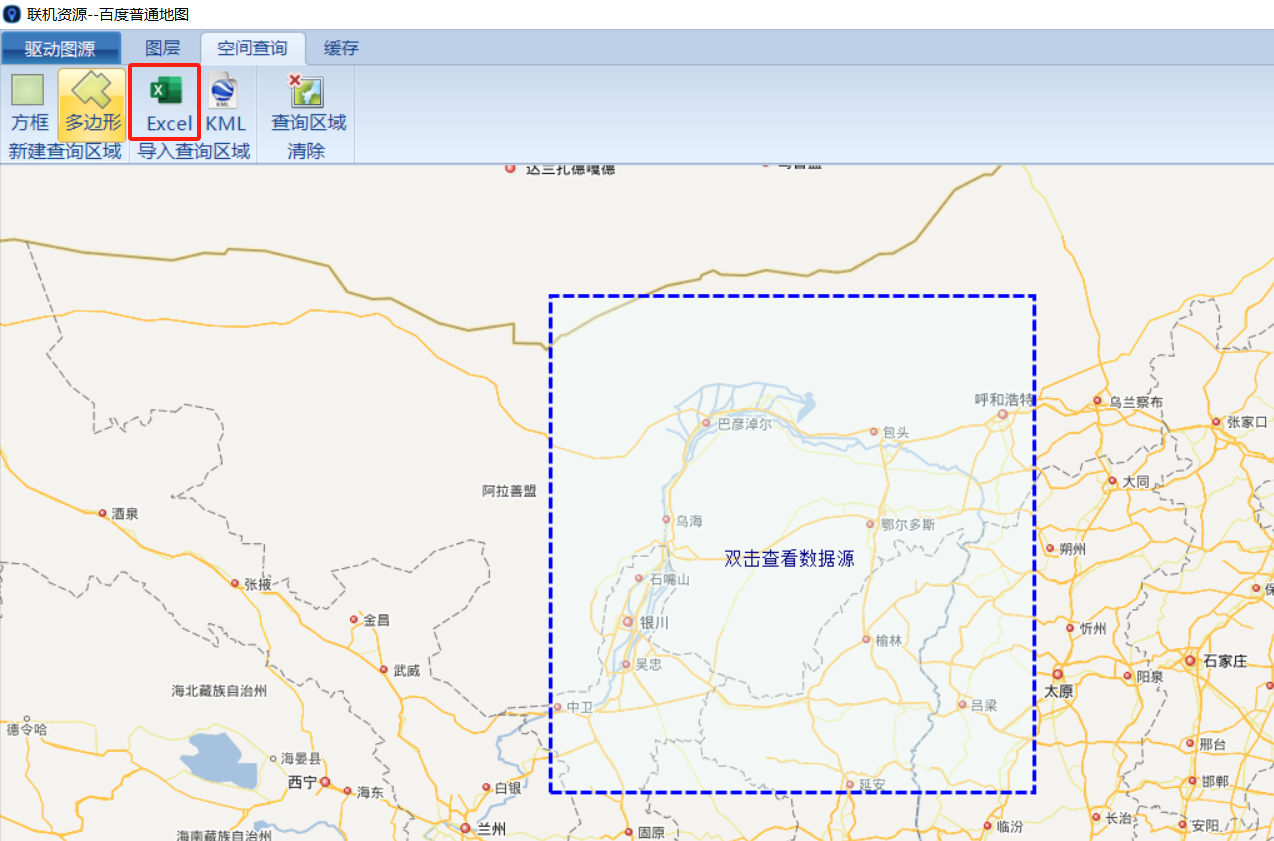Click the 邯郸 city label
This screenshot has width=1274, height=841.
click(x=1215, y=781)
